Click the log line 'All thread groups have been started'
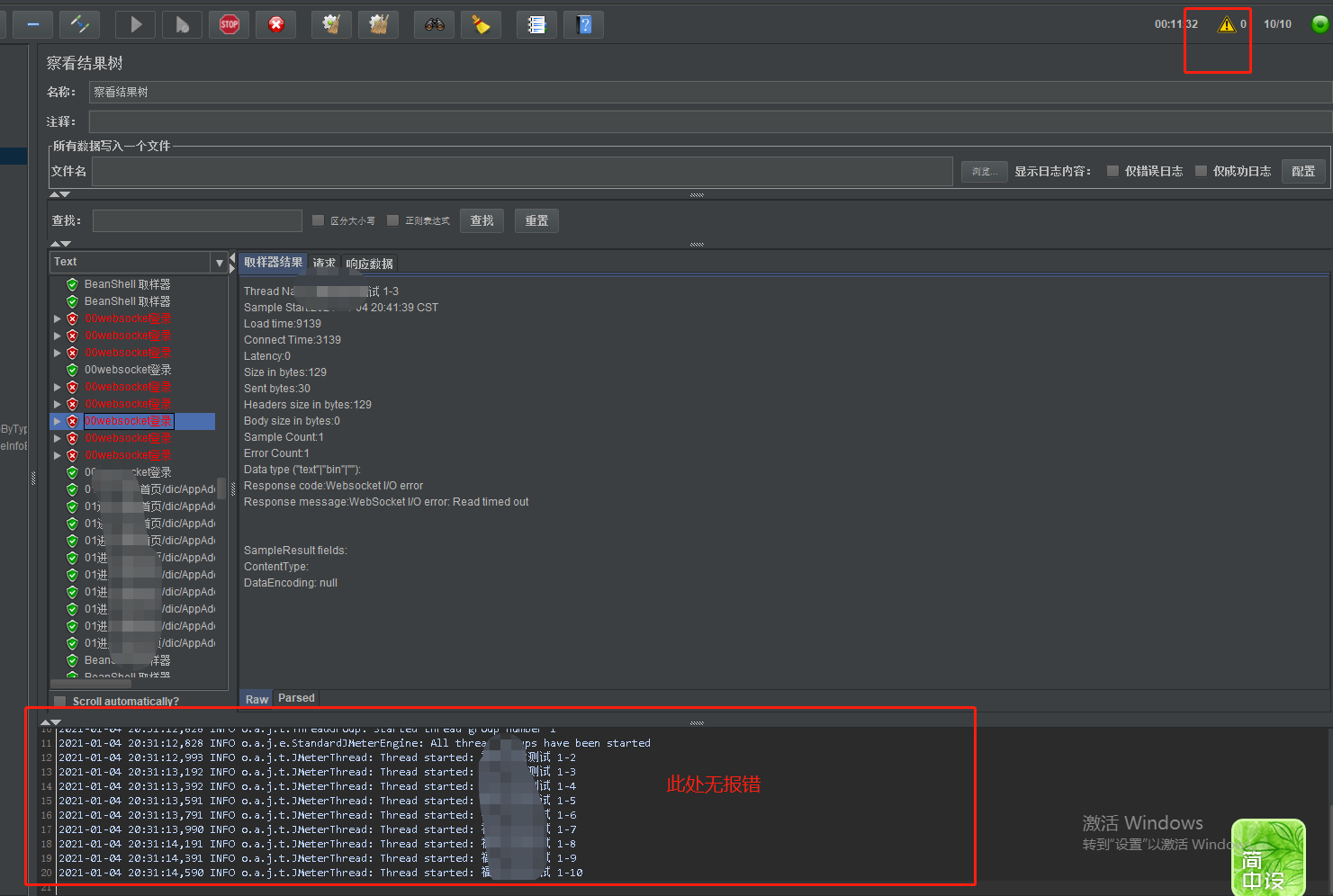The height and width of the screenshot is (896, 1333). [355, 743]
